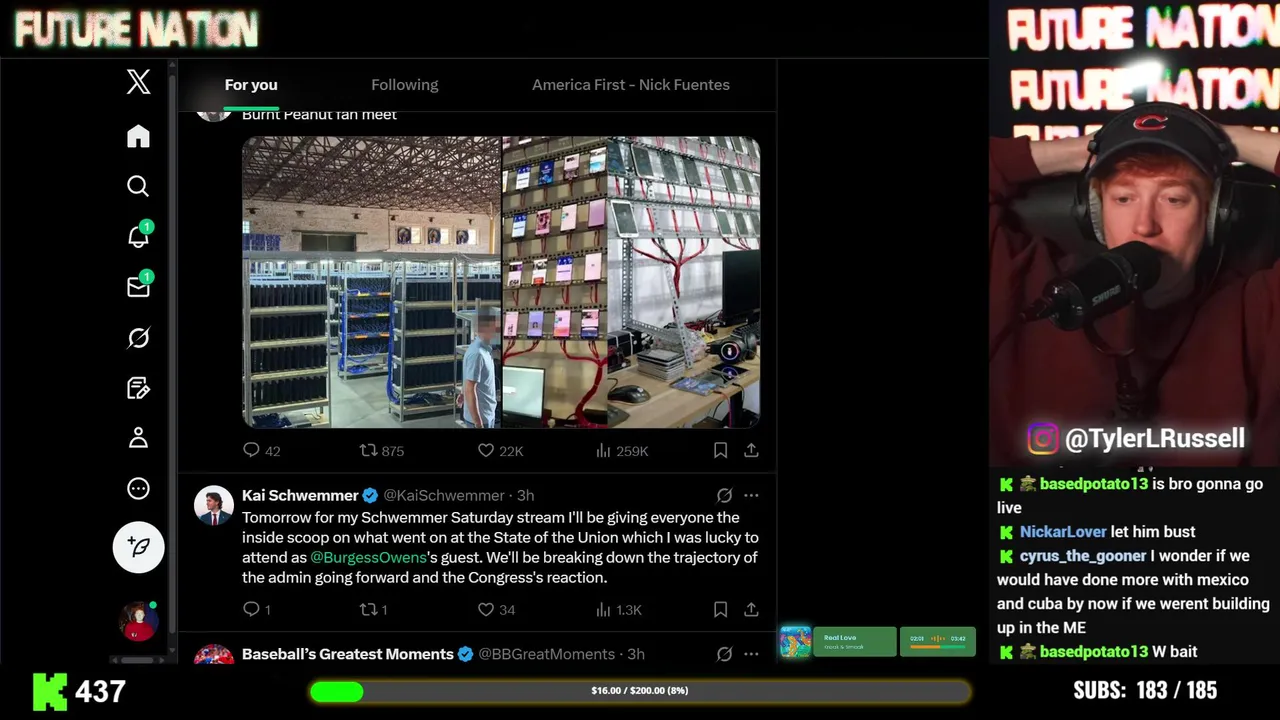This screenshot has height=720, width=1280.
Task: Open Grok icon in the sidebar
Action: coord(138,338)
